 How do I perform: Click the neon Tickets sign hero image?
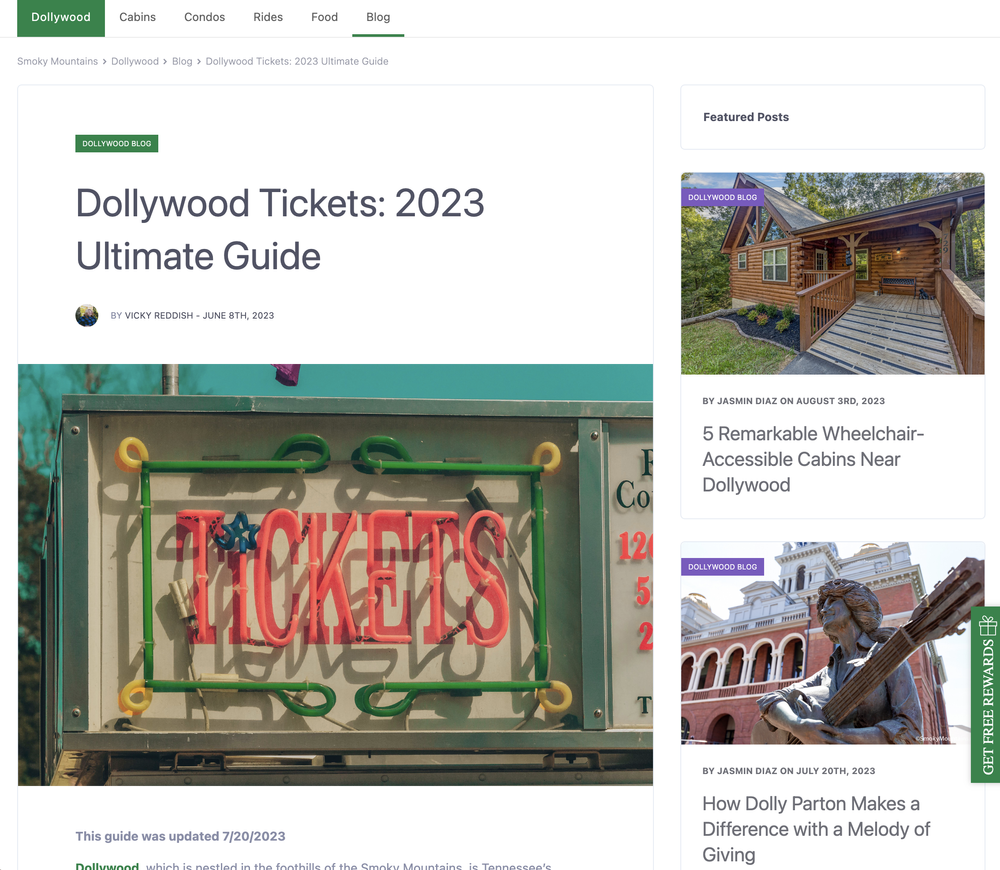point(335,575)
